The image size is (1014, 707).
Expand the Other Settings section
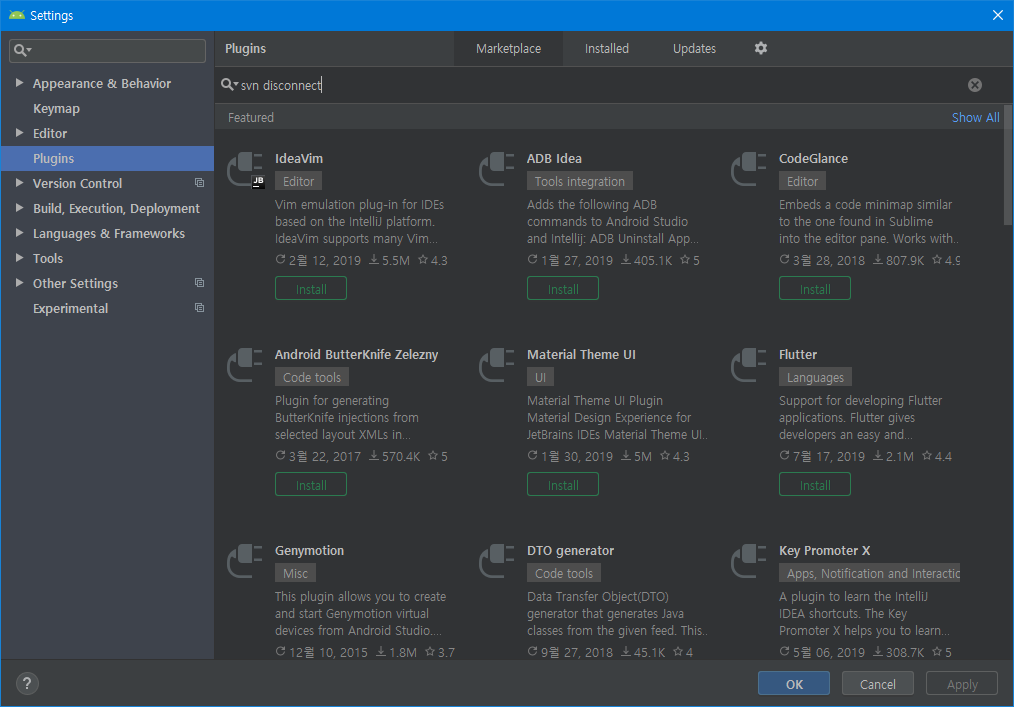19,283
